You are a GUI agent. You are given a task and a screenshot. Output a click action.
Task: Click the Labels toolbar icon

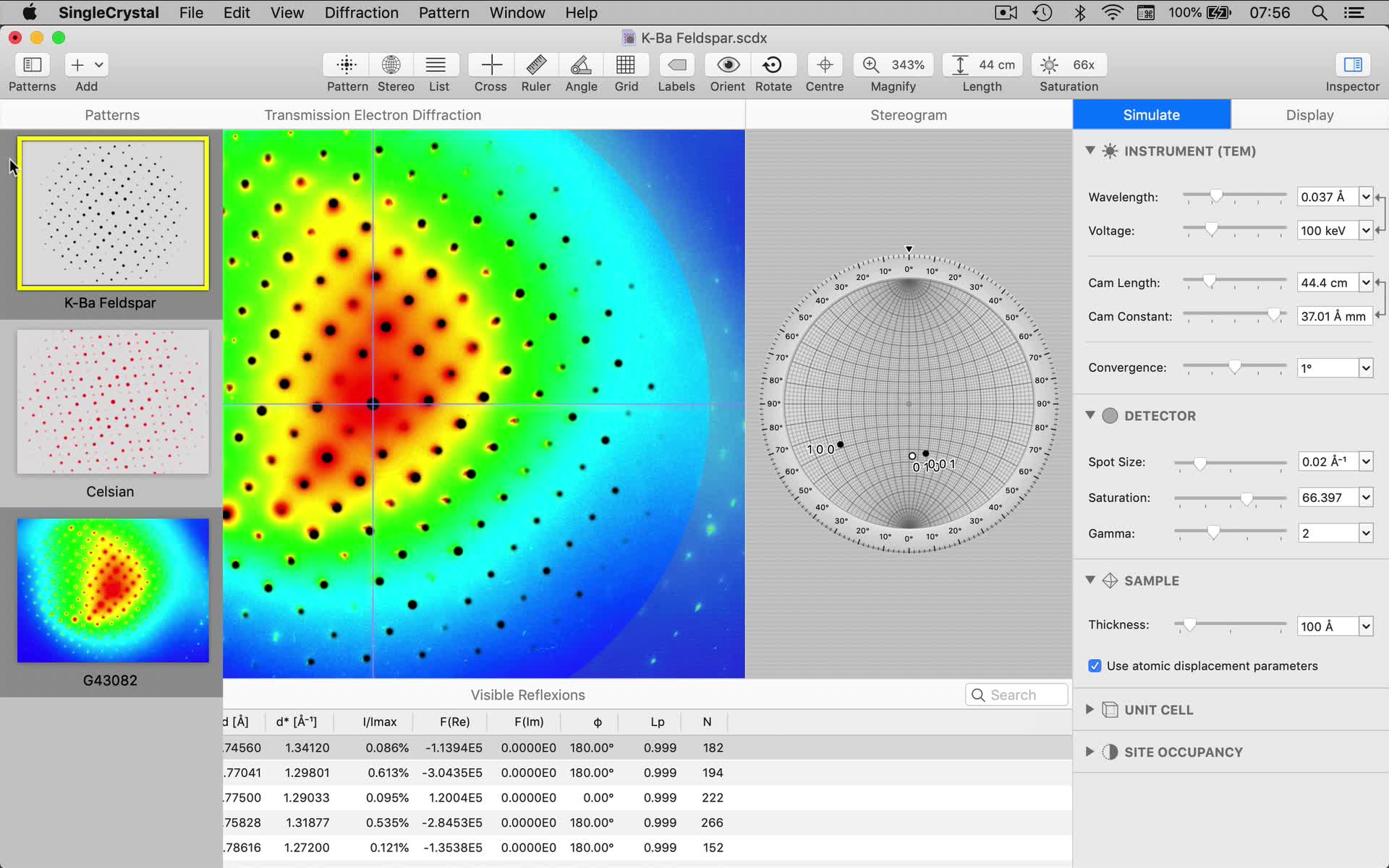(x=676, y=65)
